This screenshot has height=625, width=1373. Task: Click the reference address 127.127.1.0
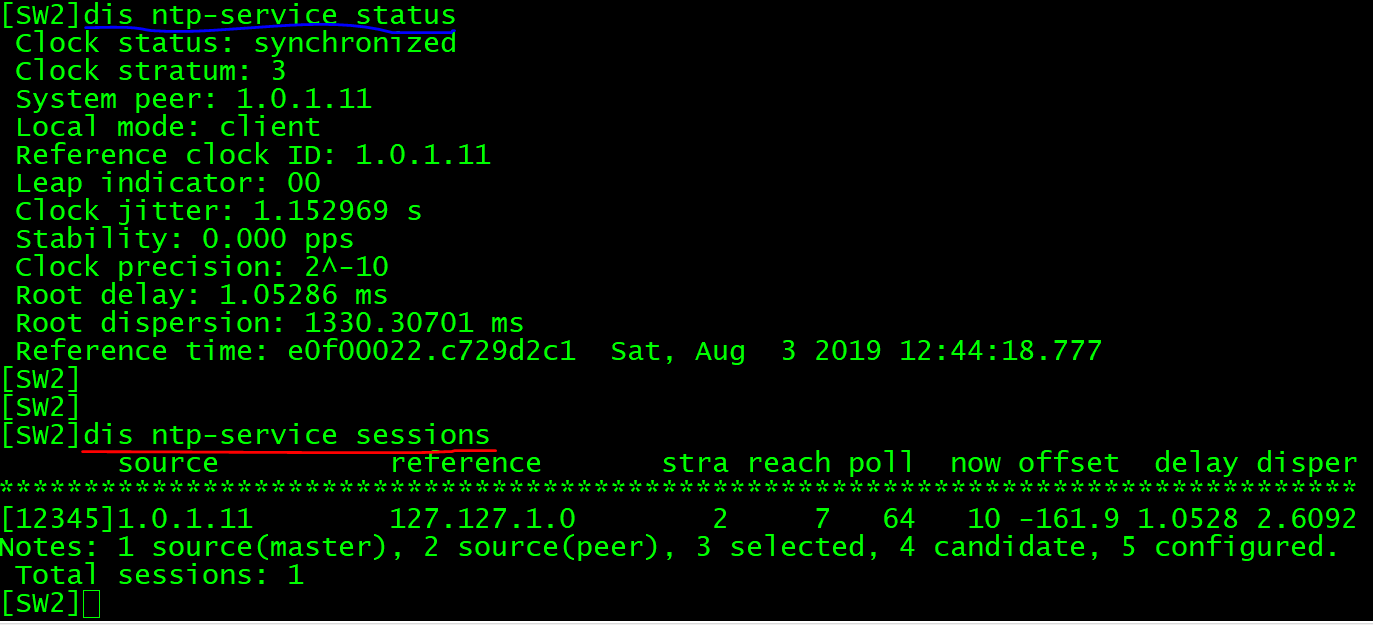coord(482,519)
